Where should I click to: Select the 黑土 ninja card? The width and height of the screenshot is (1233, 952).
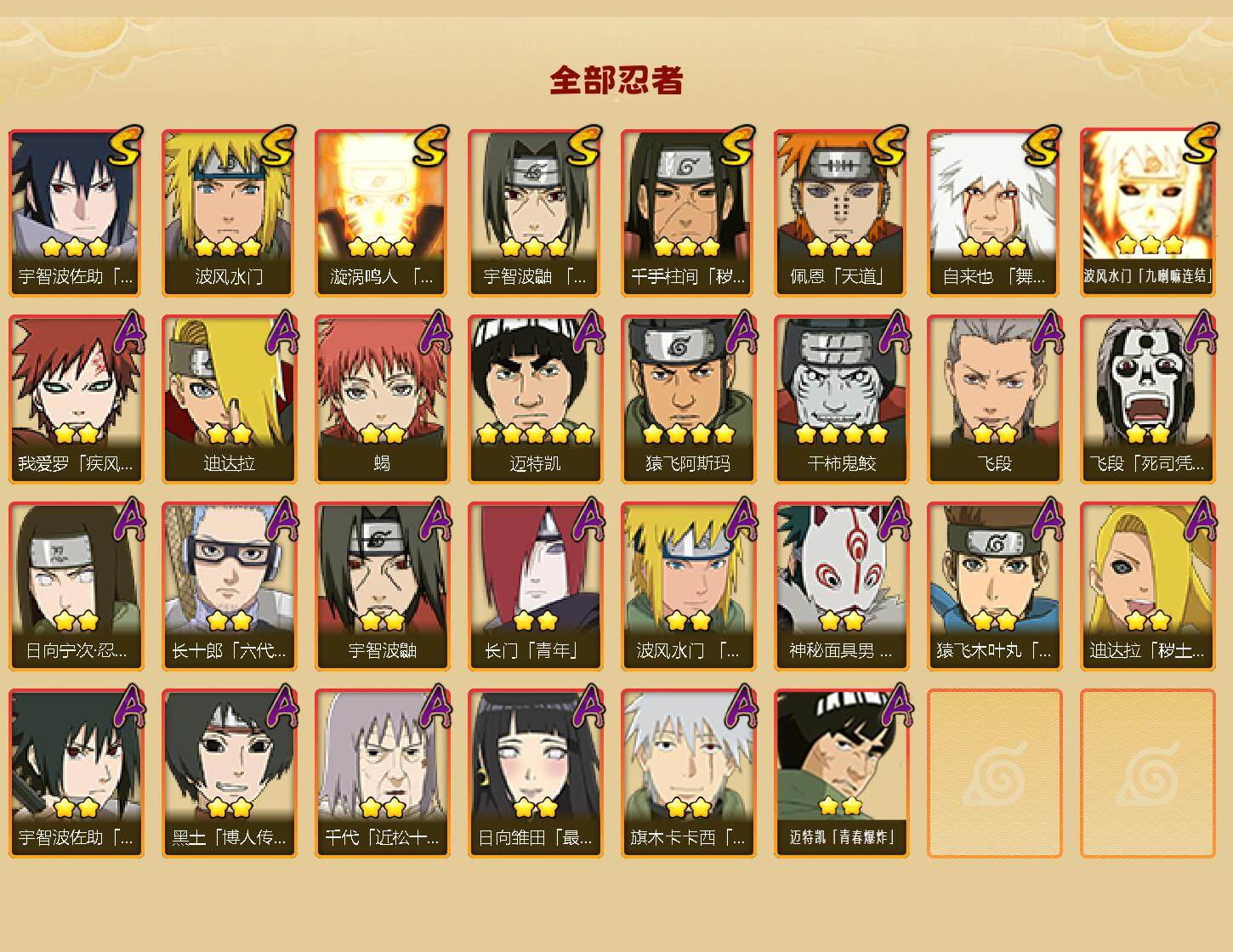coord(229,773)
